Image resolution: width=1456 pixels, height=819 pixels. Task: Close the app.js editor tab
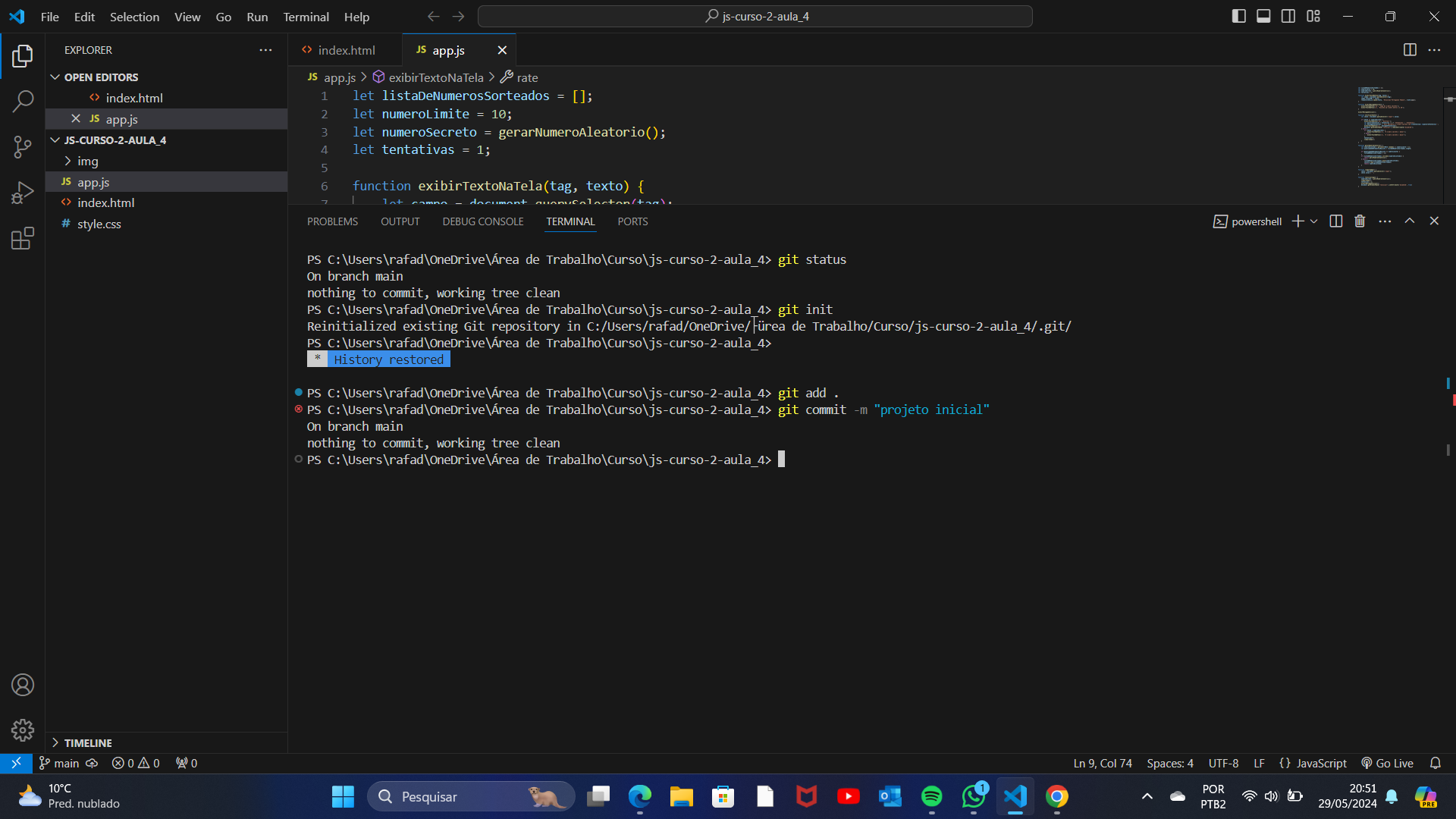502,50
